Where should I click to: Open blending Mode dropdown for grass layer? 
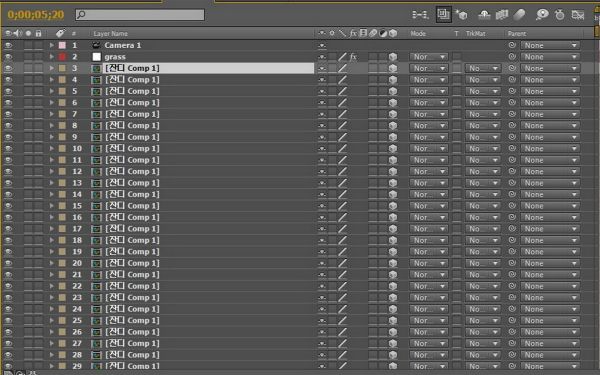(429, 57)
